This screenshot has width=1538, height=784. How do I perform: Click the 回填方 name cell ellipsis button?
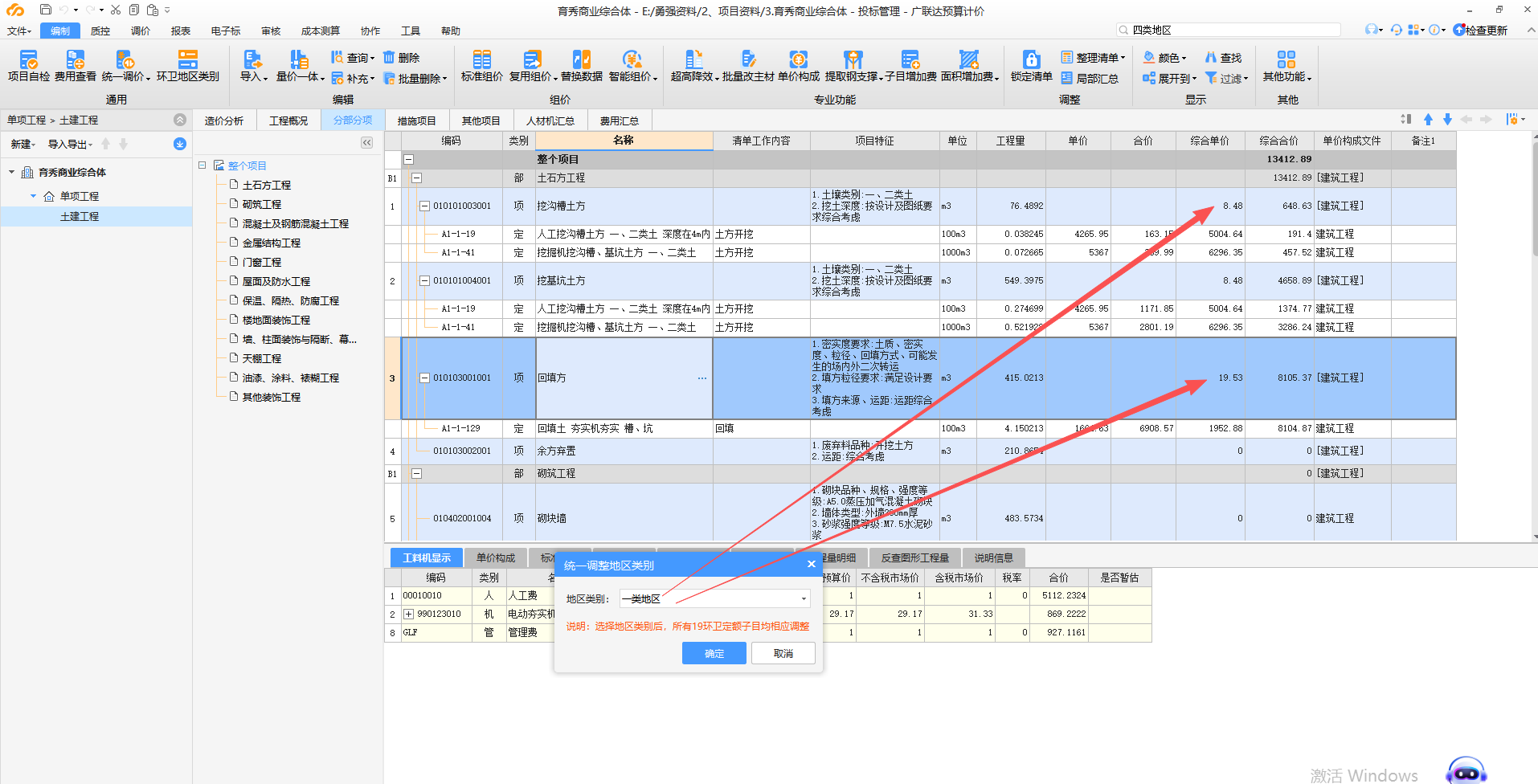pyautogui.click(x=702, y=378)
